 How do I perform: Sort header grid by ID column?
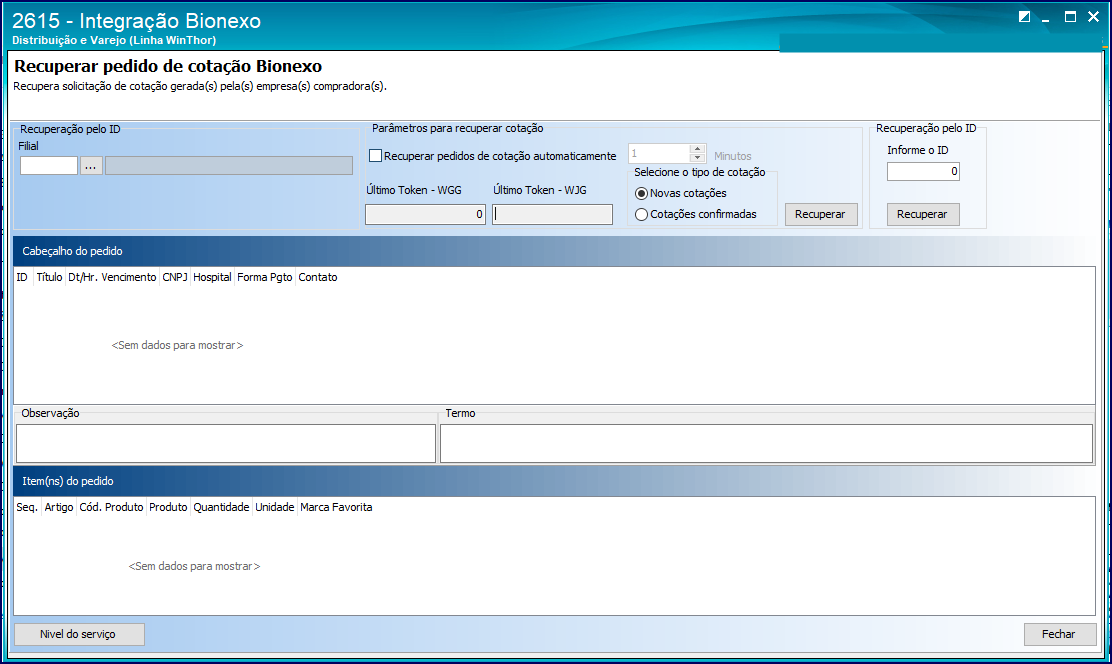[x=23, y=277]
